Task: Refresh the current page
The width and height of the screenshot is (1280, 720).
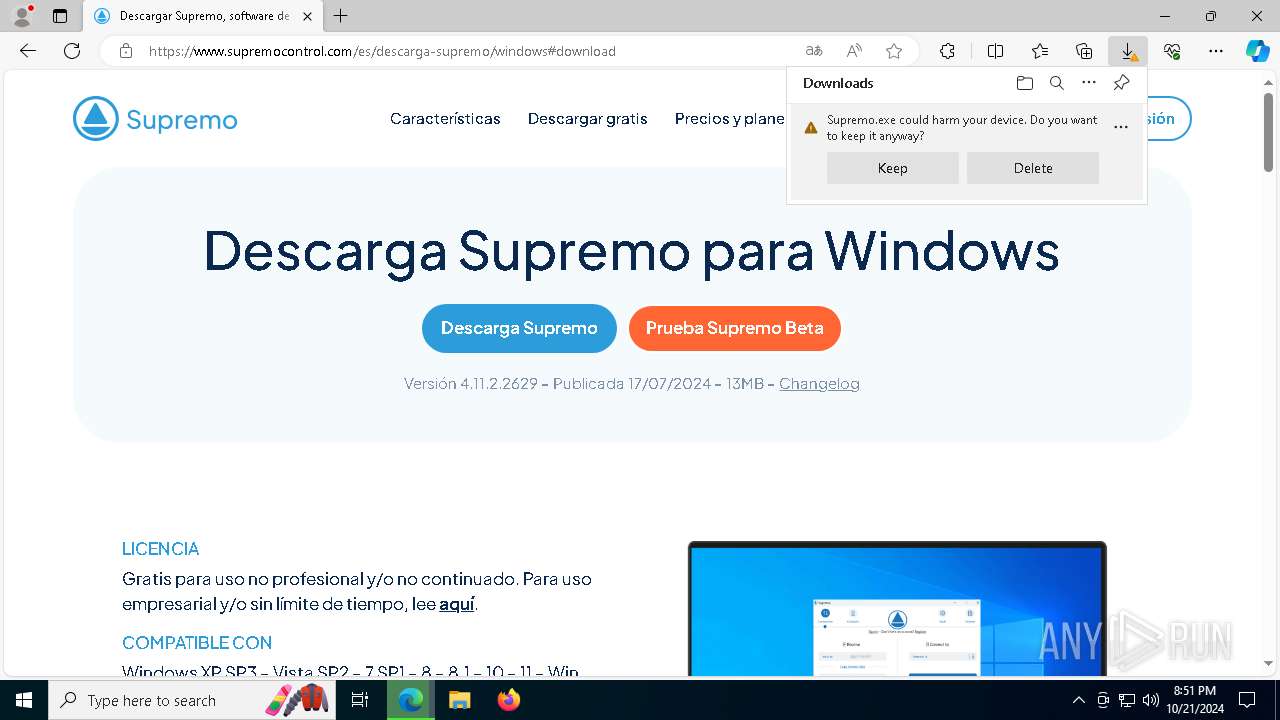Action: click(72, 51)
